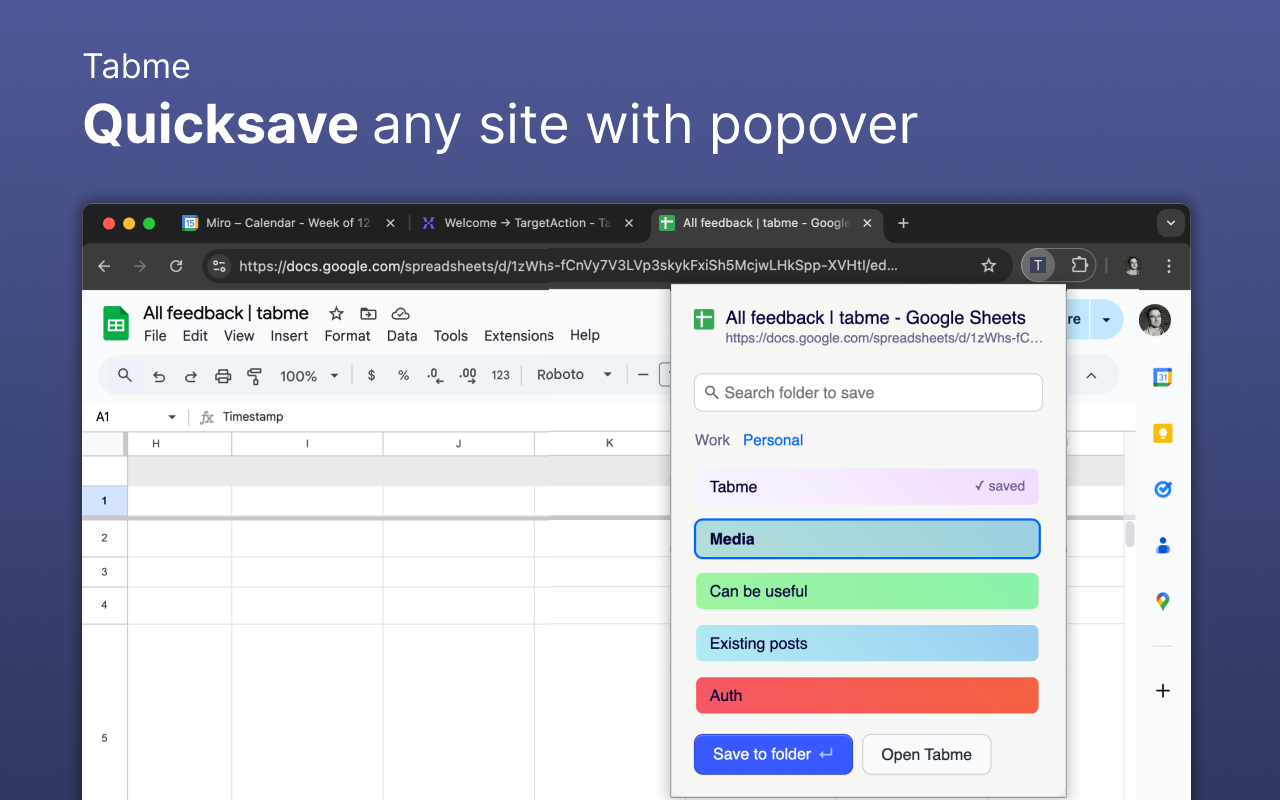Select the Personal space in Tabme popover
Image resolution: width=1280 pixels, height=800 pixels.
coord(773,440)
